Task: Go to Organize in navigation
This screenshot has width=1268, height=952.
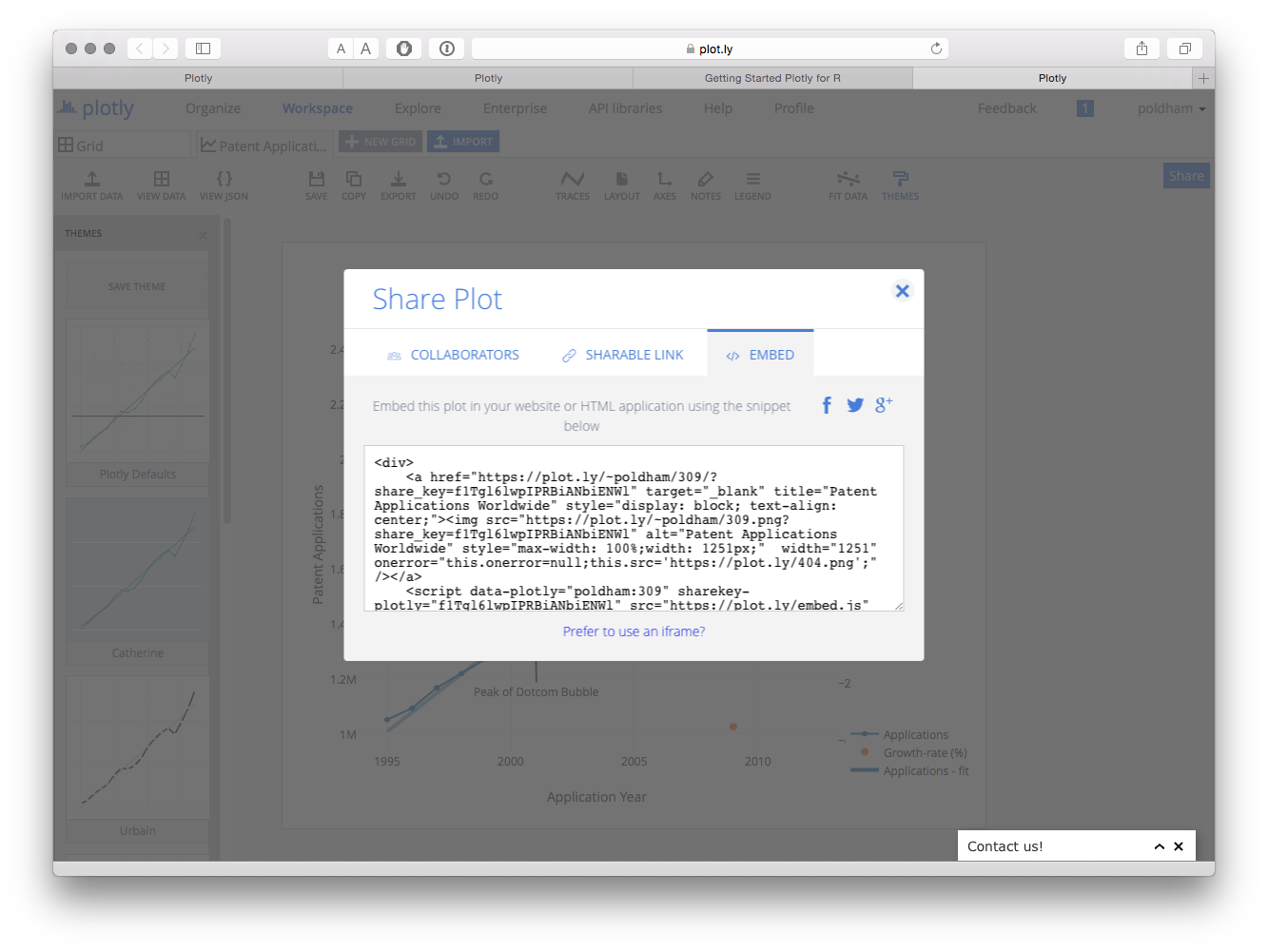Action: coord(213,108)
